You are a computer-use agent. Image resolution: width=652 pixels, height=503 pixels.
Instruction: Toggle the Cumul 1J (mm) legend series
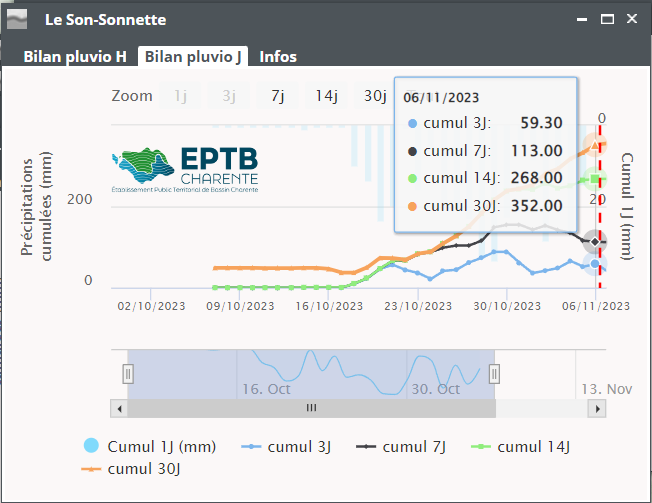150,446
